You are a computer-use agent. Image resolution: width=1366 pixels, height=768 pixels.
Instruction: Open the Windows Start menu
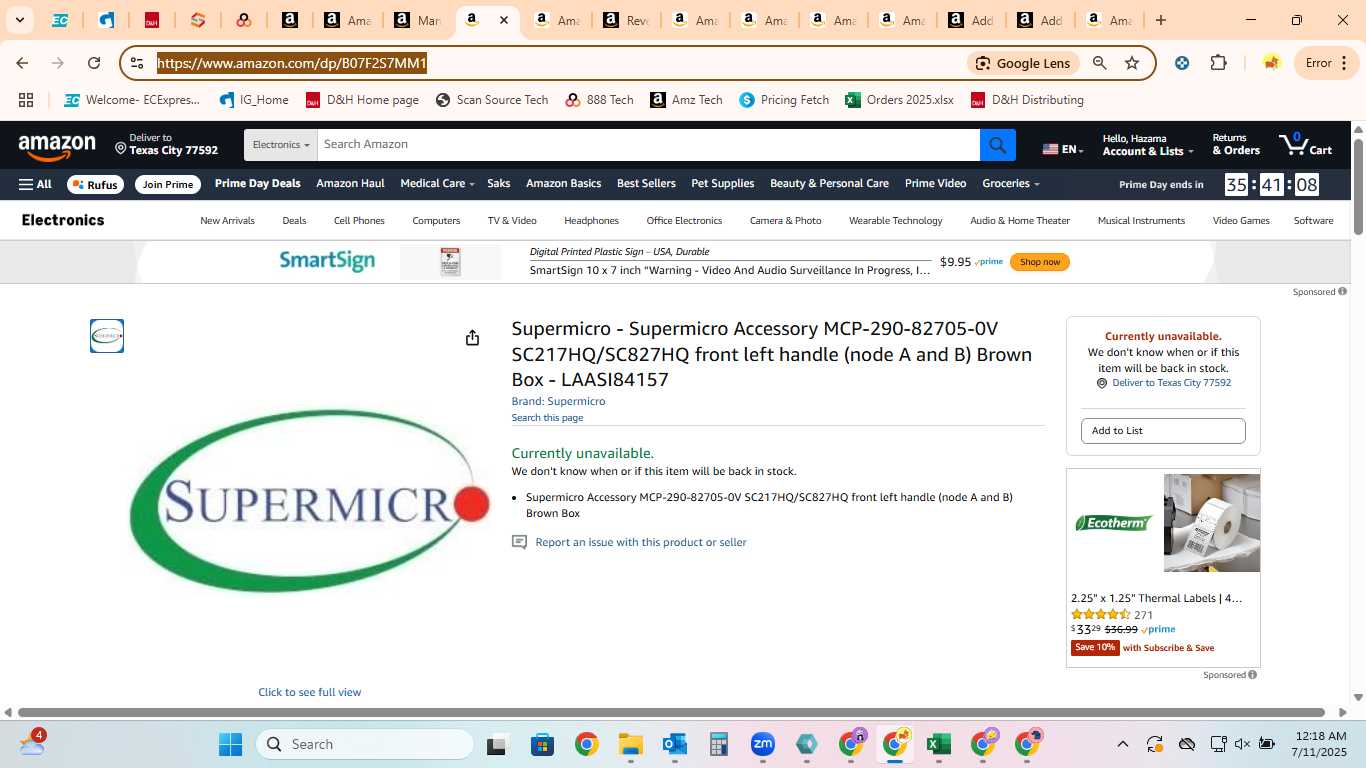[230, 744]
